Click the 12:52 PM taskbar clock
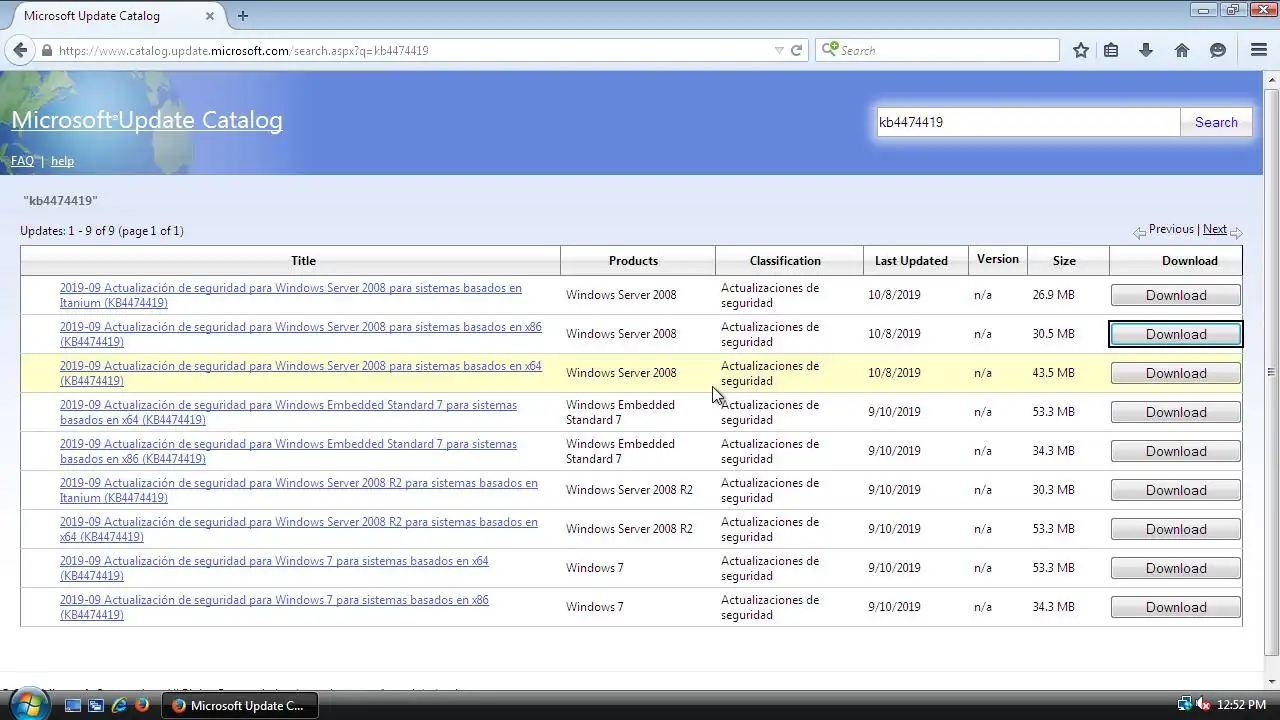This screenshot has width=1280, height=720. [x=1242, y=705]
